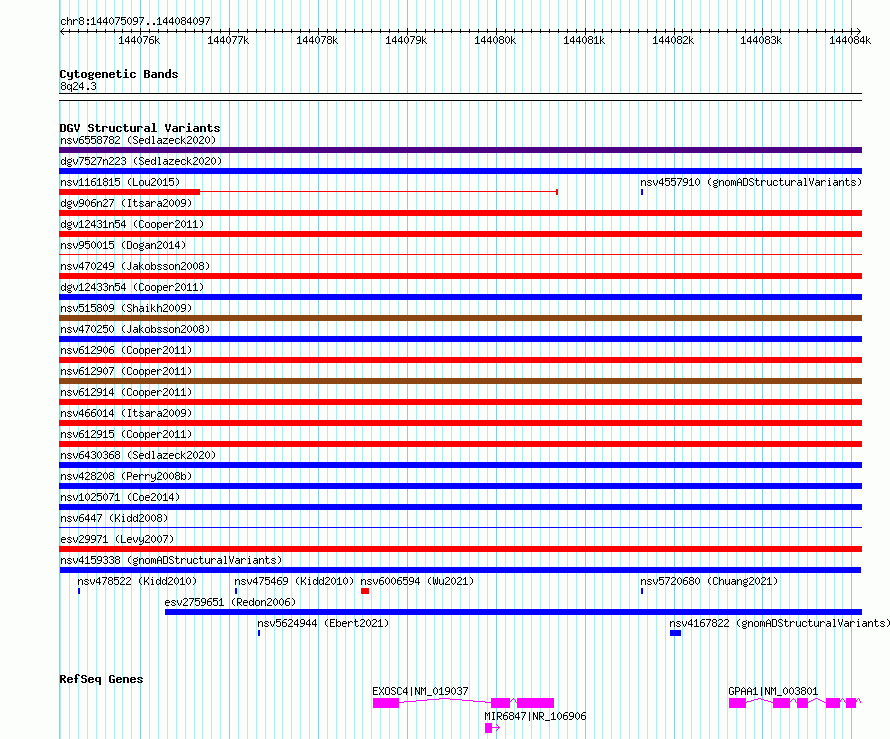
Task: Click the 144082k ruler tick label
Action: pos(673,40)
